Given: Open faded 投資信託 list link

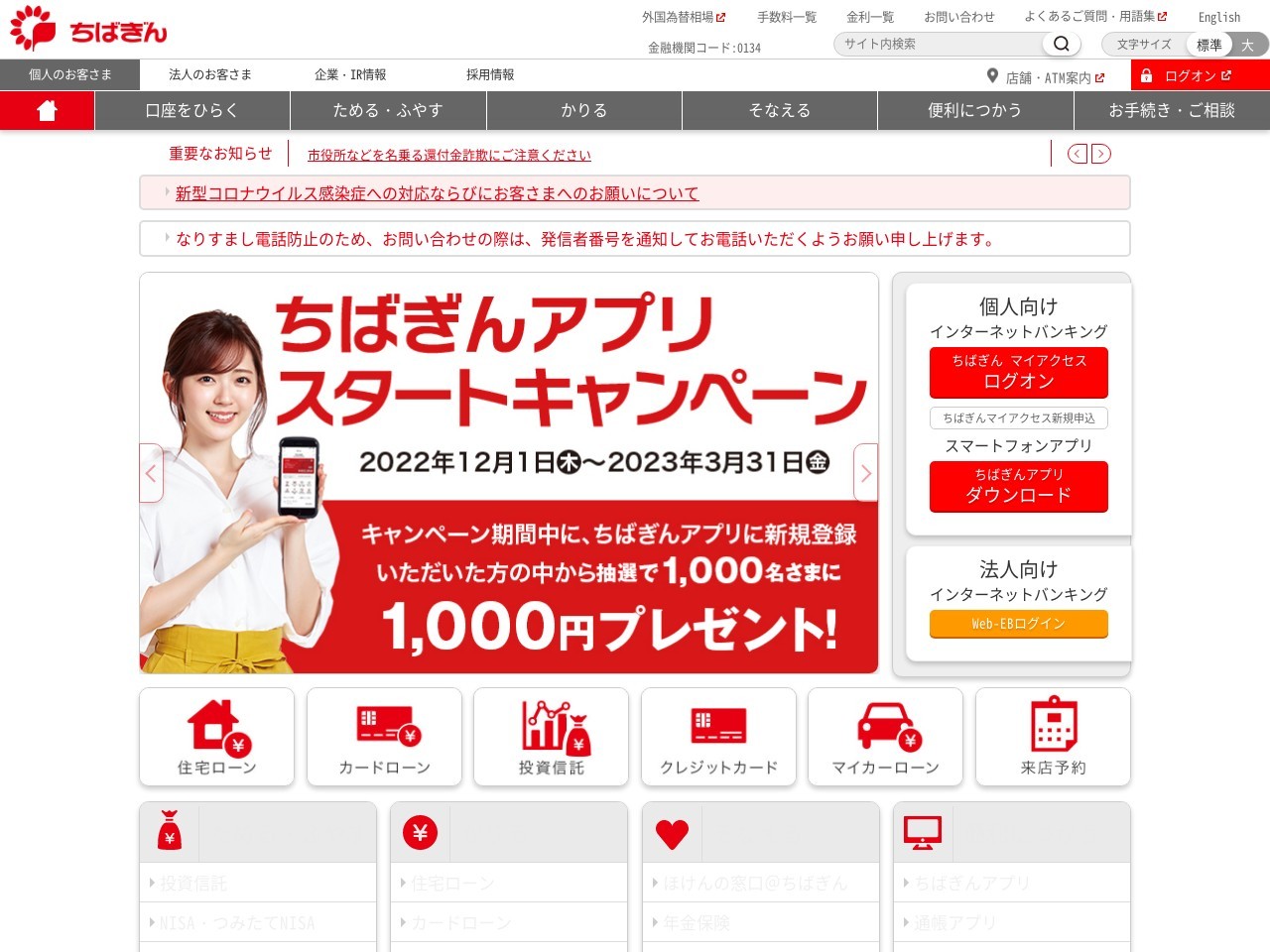Looking at the screenshot, I should (194, 883).
